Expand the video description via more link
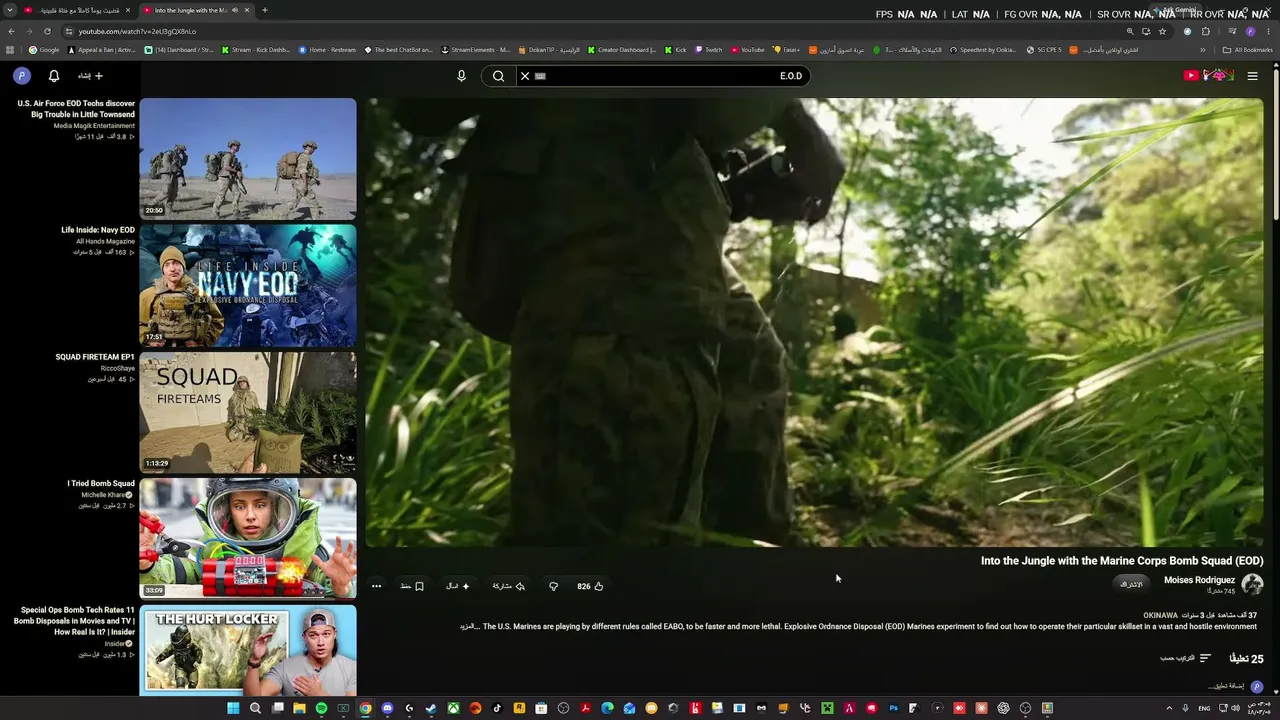Viewport: 1280px width, 720px height. click(469, 627)
